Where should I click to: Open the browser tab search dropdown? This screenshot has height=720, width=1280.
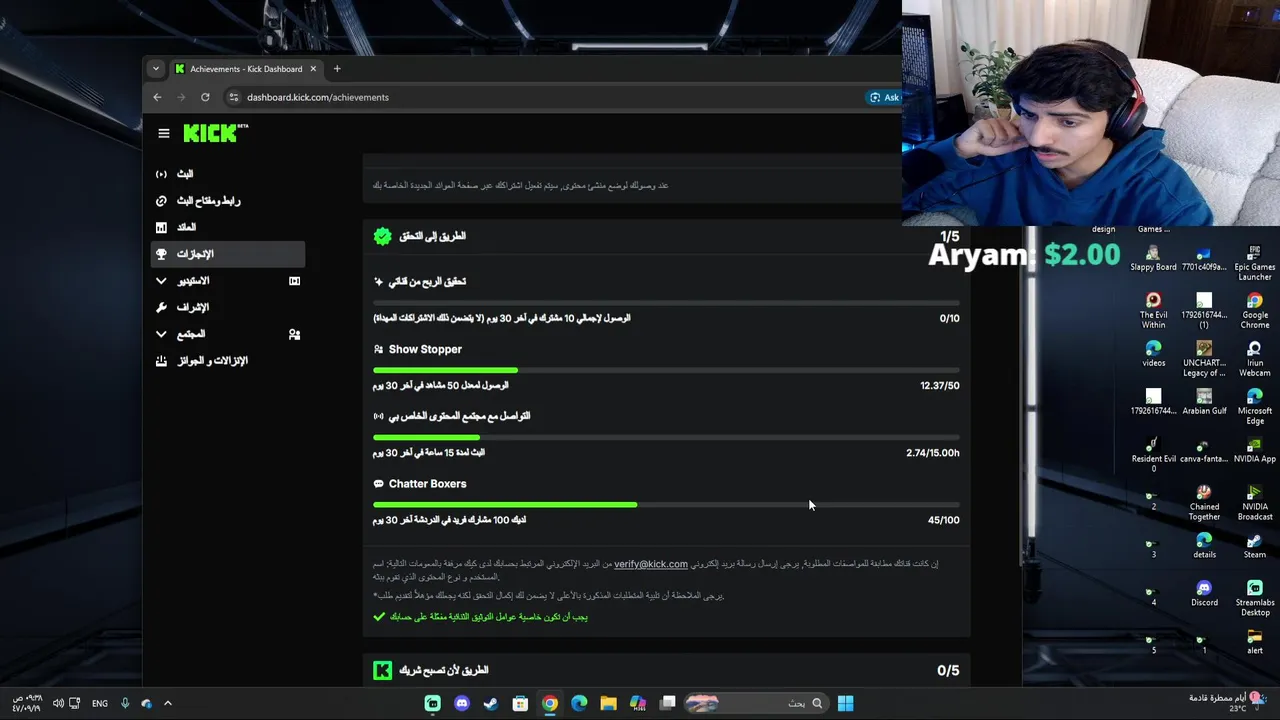pyautogui.click(x=155, y=69)
